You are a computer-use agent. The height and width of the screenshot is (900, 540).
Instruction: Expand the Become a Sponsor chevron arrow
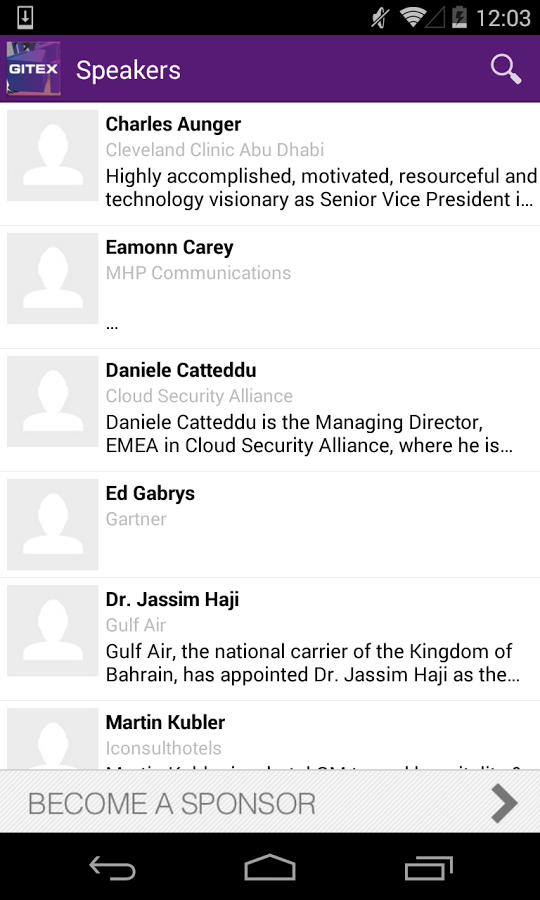pos(504,802)
